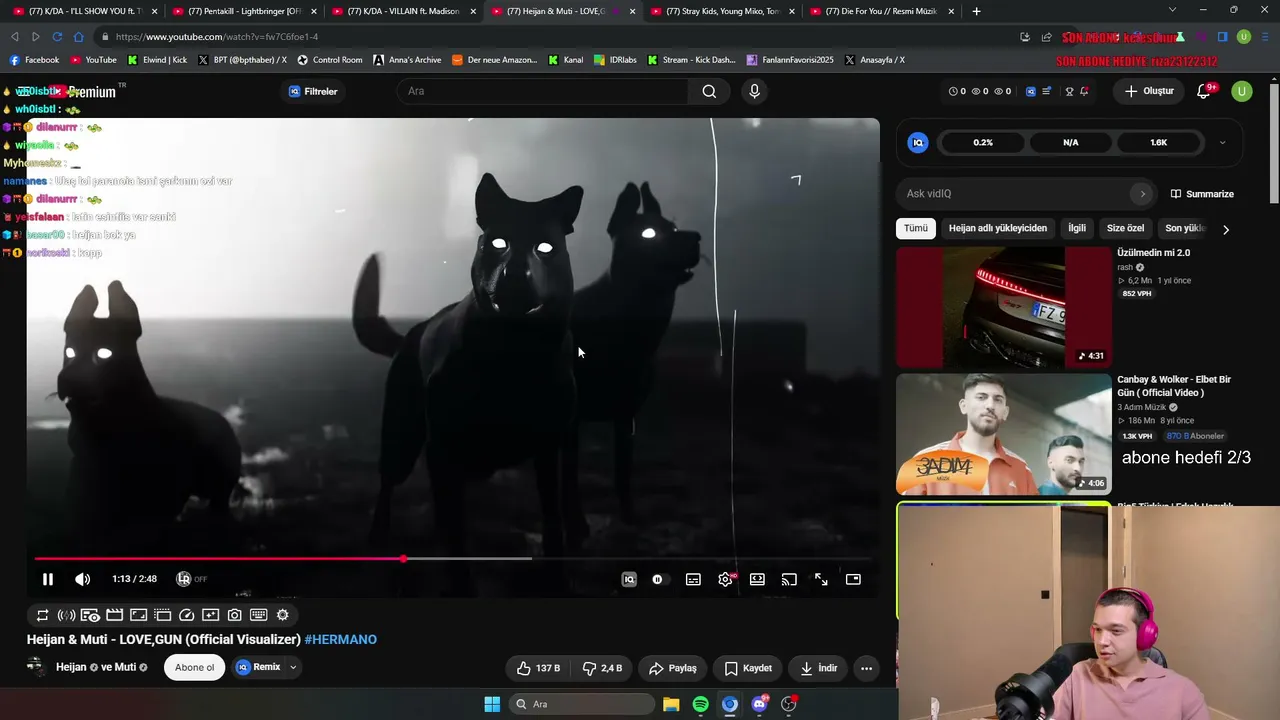1280x720 pixels.
Task: Seek on the video progress bar
Action: (453, 559)
